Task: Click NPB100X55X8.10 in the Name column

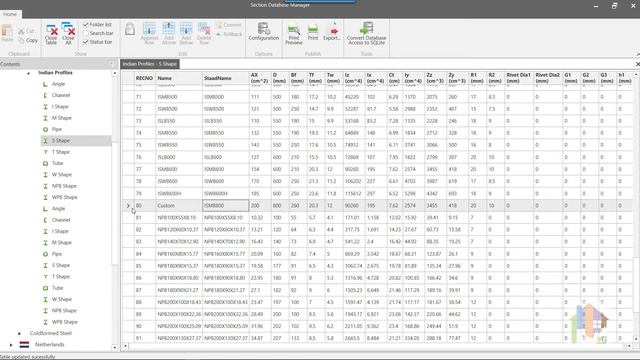Action: pyautogui.click(x=179, y=218)
